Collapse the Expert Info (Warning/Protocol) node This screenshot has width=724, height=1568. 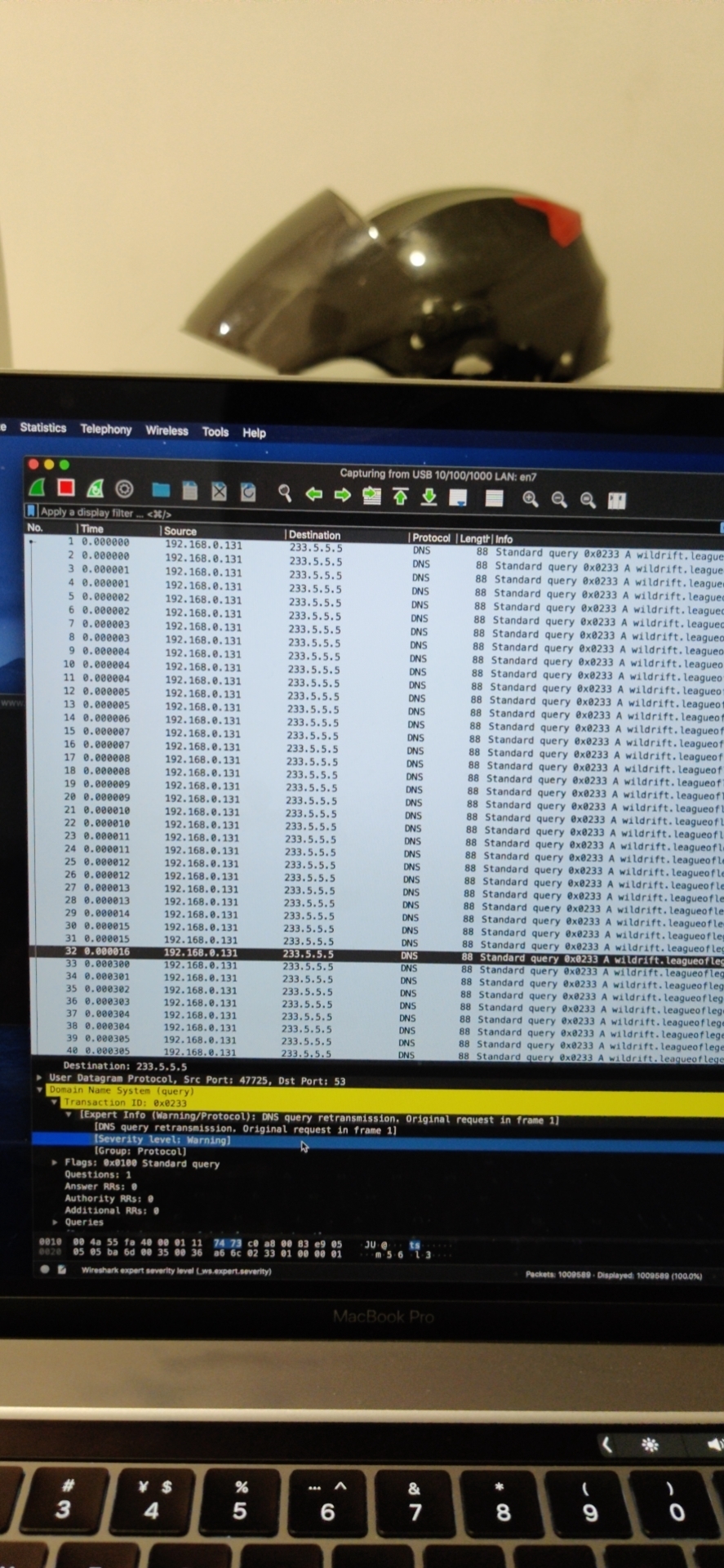[69, 1115]
